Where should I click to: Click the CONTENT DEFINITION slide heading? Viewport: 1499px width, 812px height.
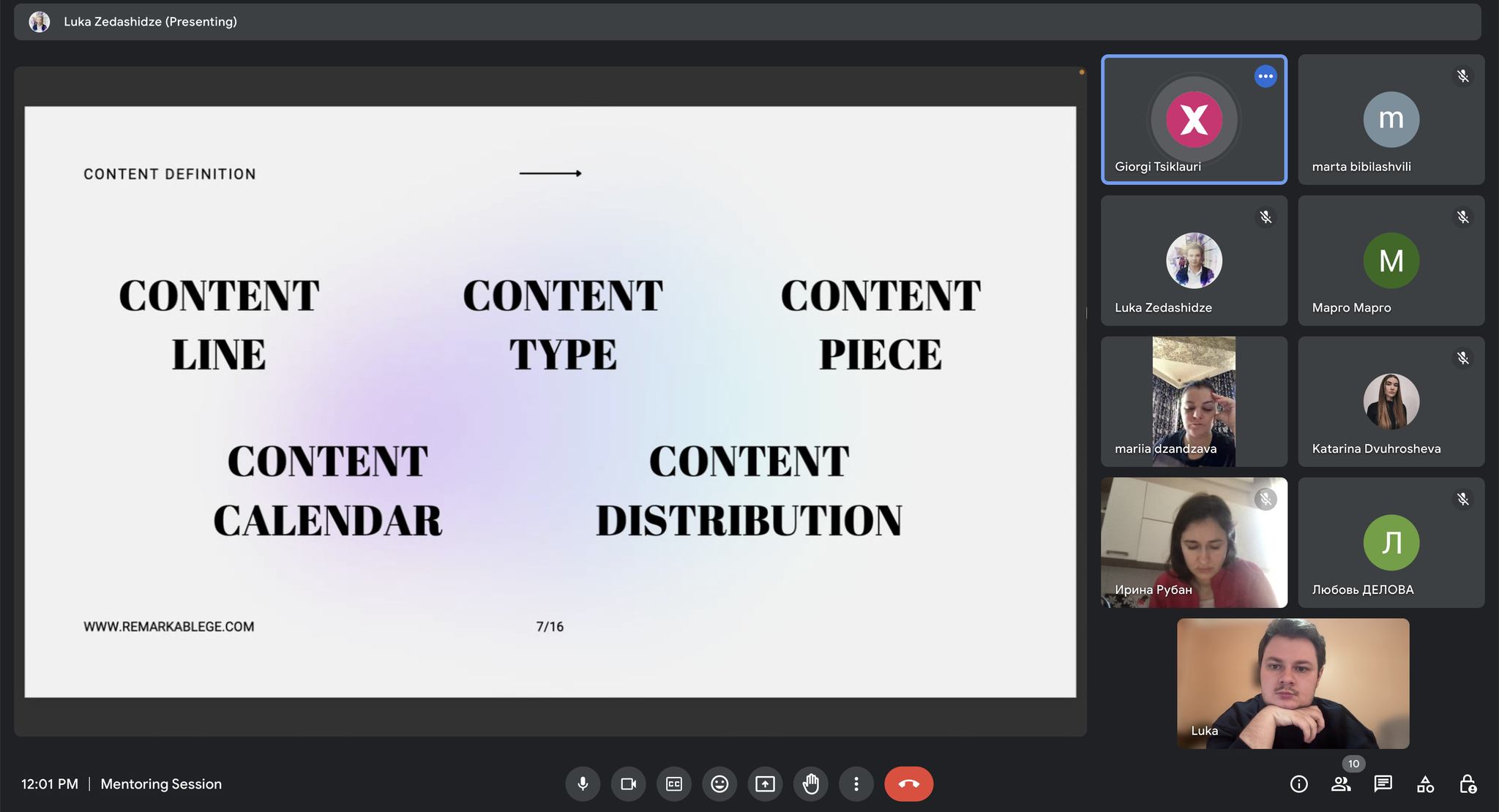(x=170, y=174)
